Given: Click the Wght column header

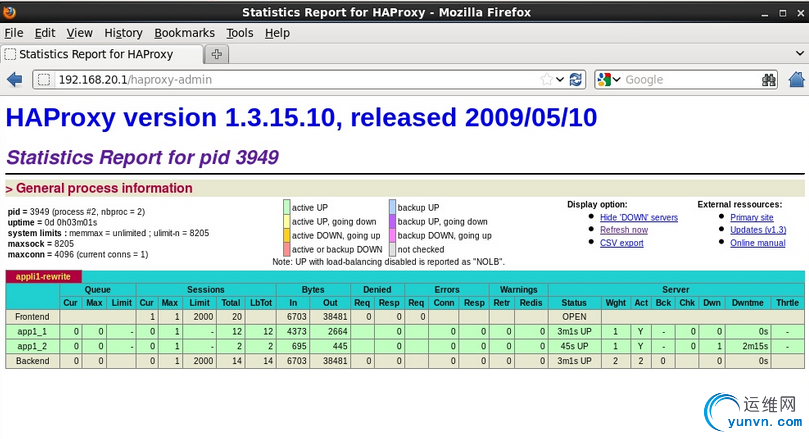Looking at the screenshot, I should click(616, 303).
